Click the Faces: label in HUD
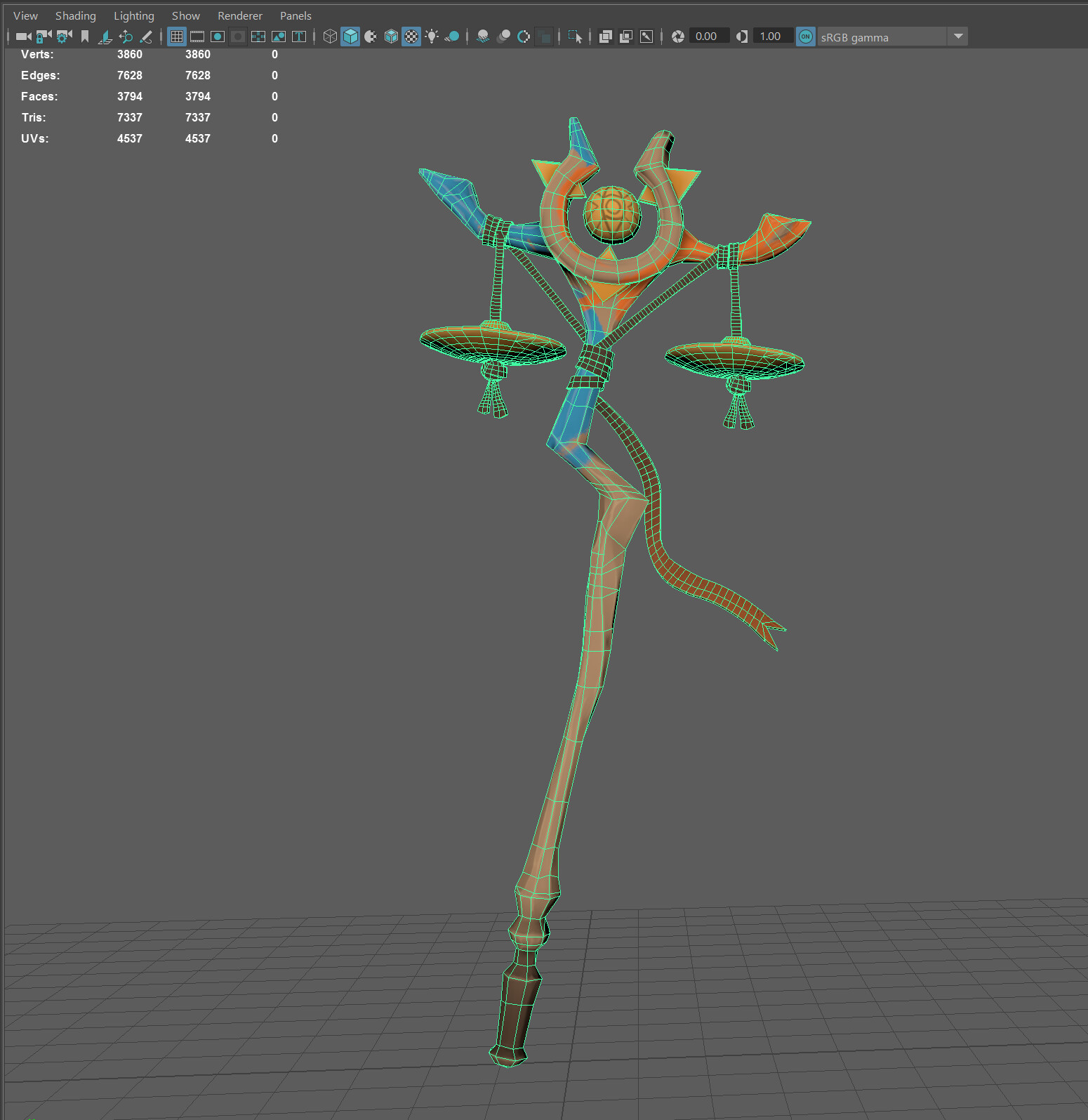This screenshot has width=1088, height=1120. pyautogui.click(x=39, y=96)
